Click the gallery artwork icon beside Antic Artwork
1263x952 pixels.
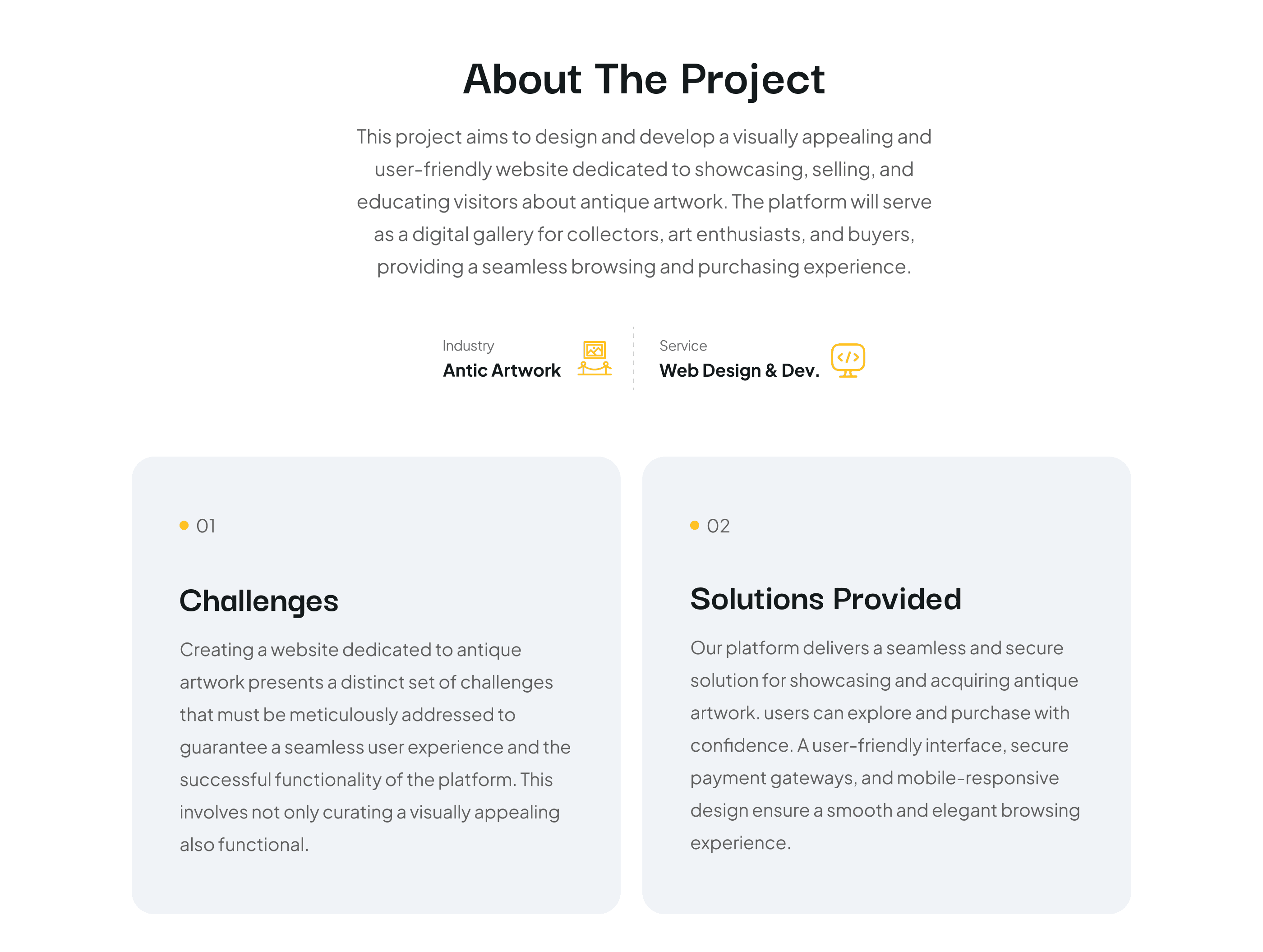coord(594,358)
